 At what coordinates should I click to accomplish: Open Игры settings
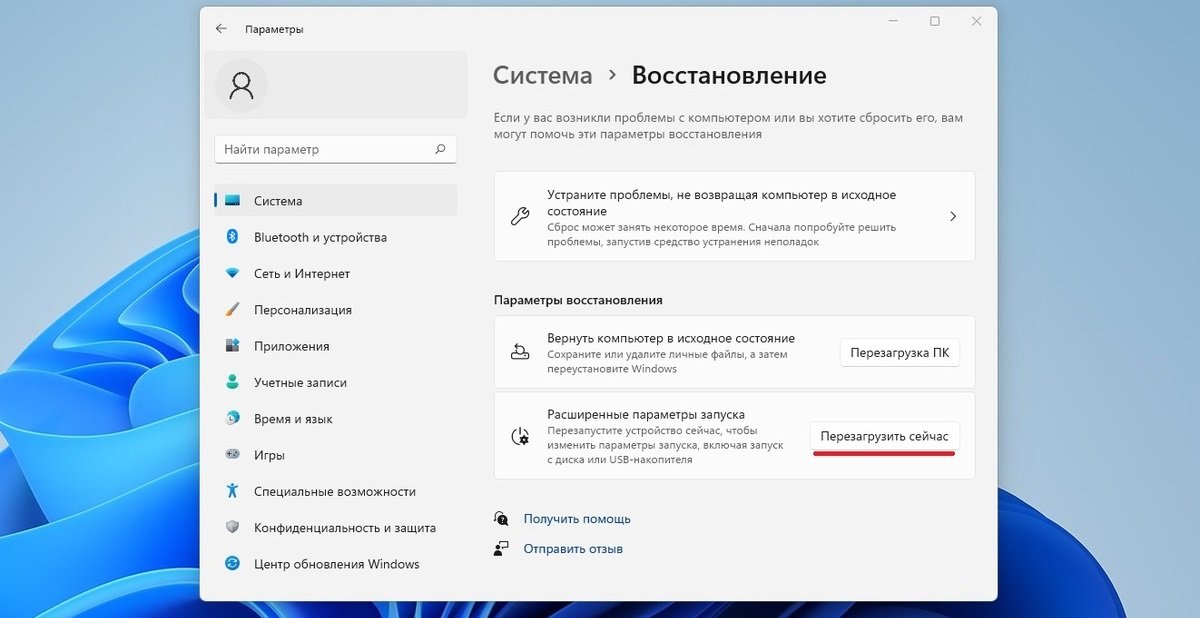pyautogui.click(x=335, y=455)
